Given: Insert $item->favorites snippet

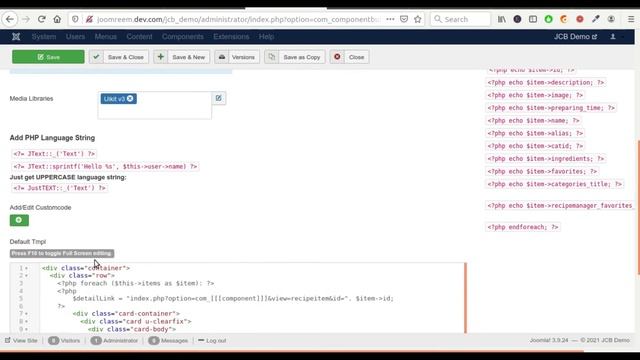Looking at the screenshot, I should [542, 171].
